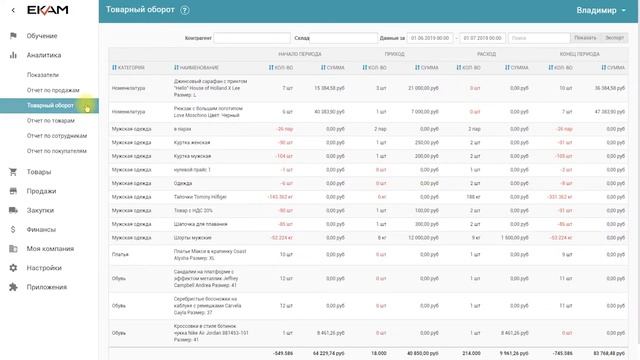Sort by Расход Кол-во column

[469, 67]
